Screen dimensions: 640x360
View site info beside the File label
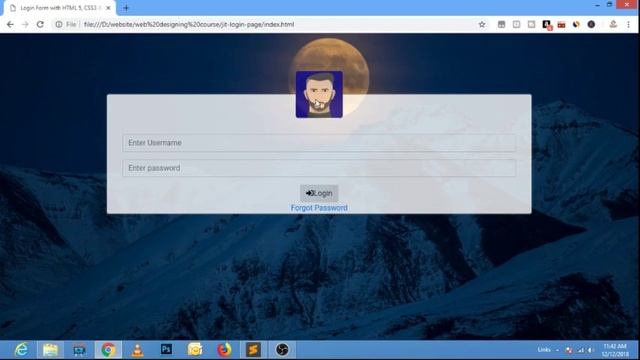pos(59,24)
